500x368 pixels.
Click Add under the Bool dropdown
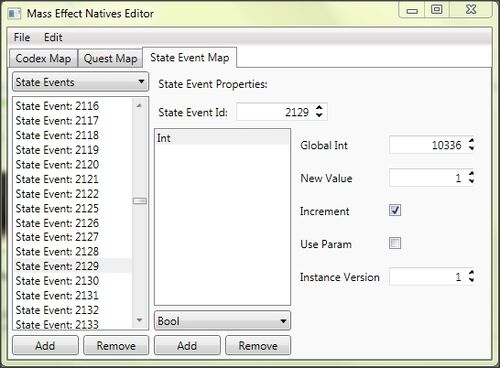[x=187, y=345]
